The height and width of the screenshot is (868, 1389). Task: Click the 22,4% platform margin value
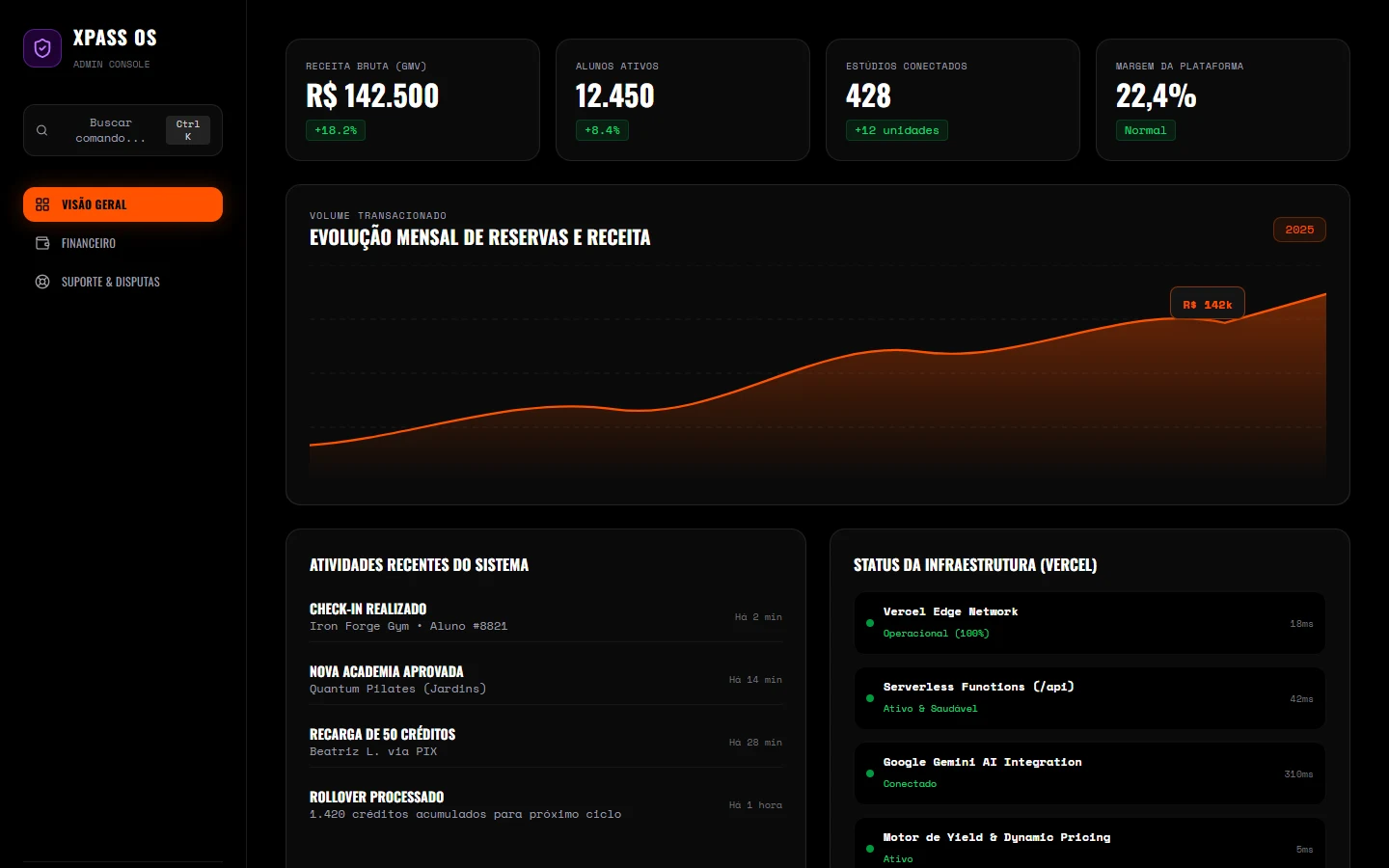(1157, 96)
